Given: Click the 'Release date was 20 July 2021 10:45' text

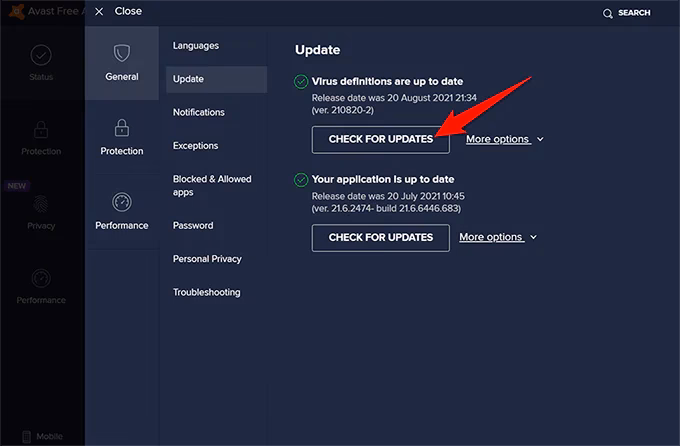Looking at the screenshot, I should pyautogui.click(x=388, y=196).
